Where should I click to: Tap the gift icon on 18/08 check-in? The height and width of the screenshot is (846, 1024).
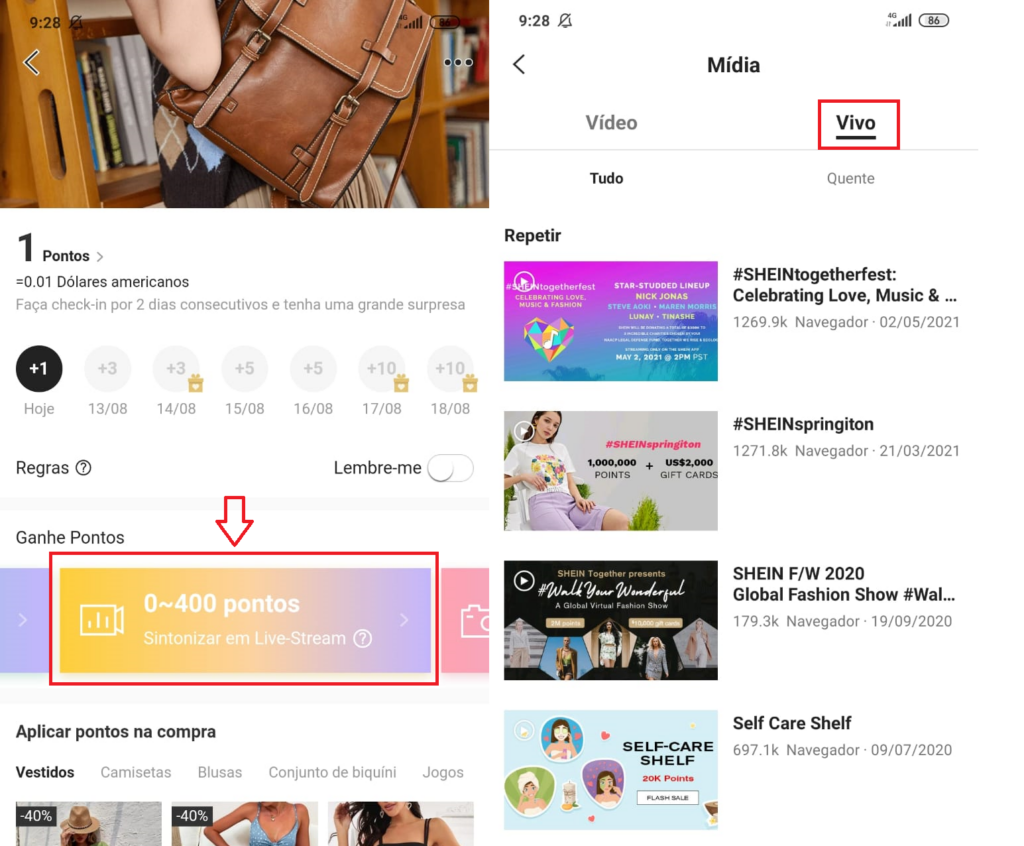470,383
